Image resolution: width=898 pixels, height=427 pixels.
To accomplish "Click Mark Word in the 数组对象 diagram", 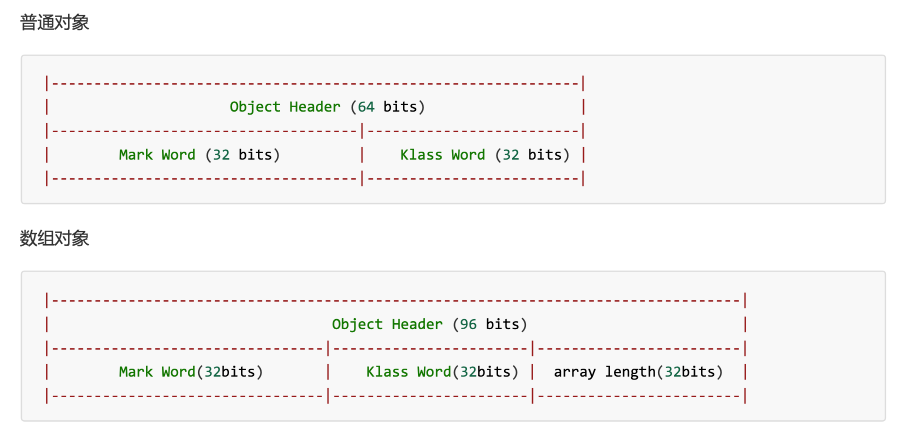I will (157, 372).
